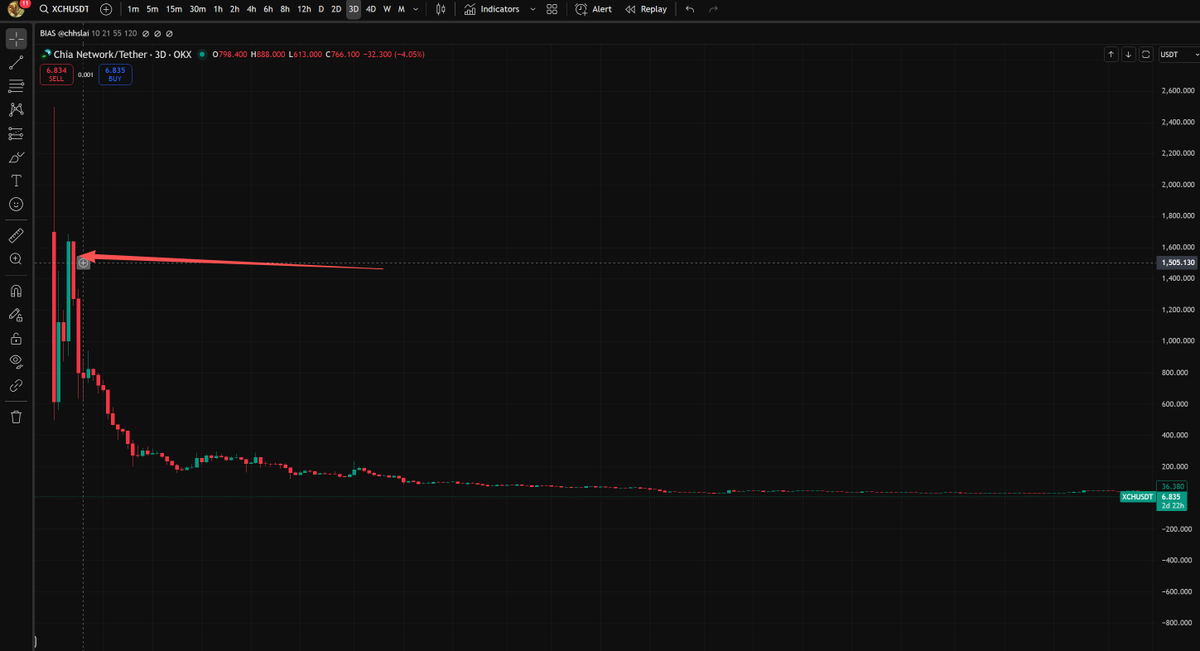This screenshot has width=1200, height=651.
Task: Activate the zoom in tool
Action: coord(16,259)
